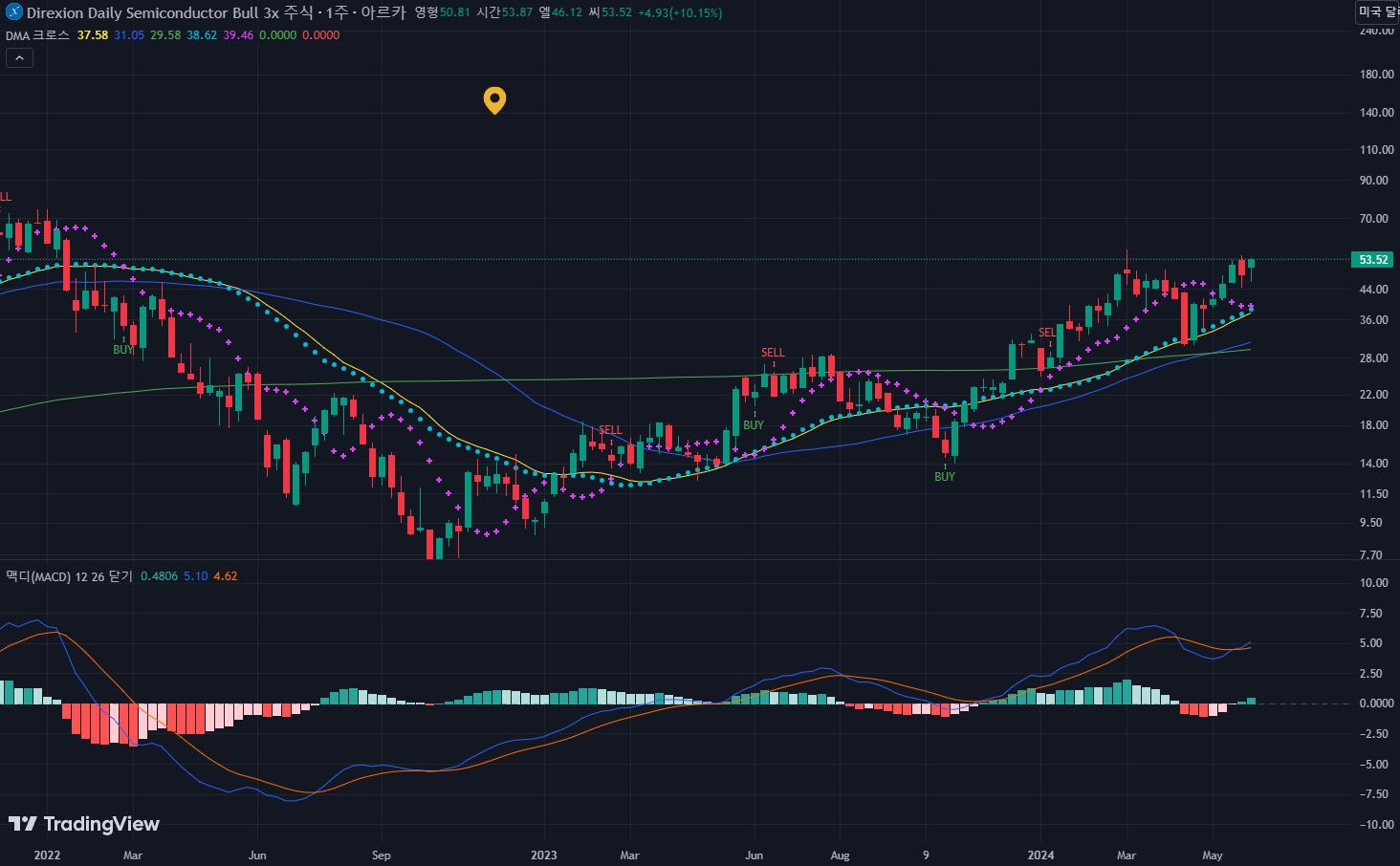
Task: Click the high value 53.87 in header
Action: tap(517, 12)
